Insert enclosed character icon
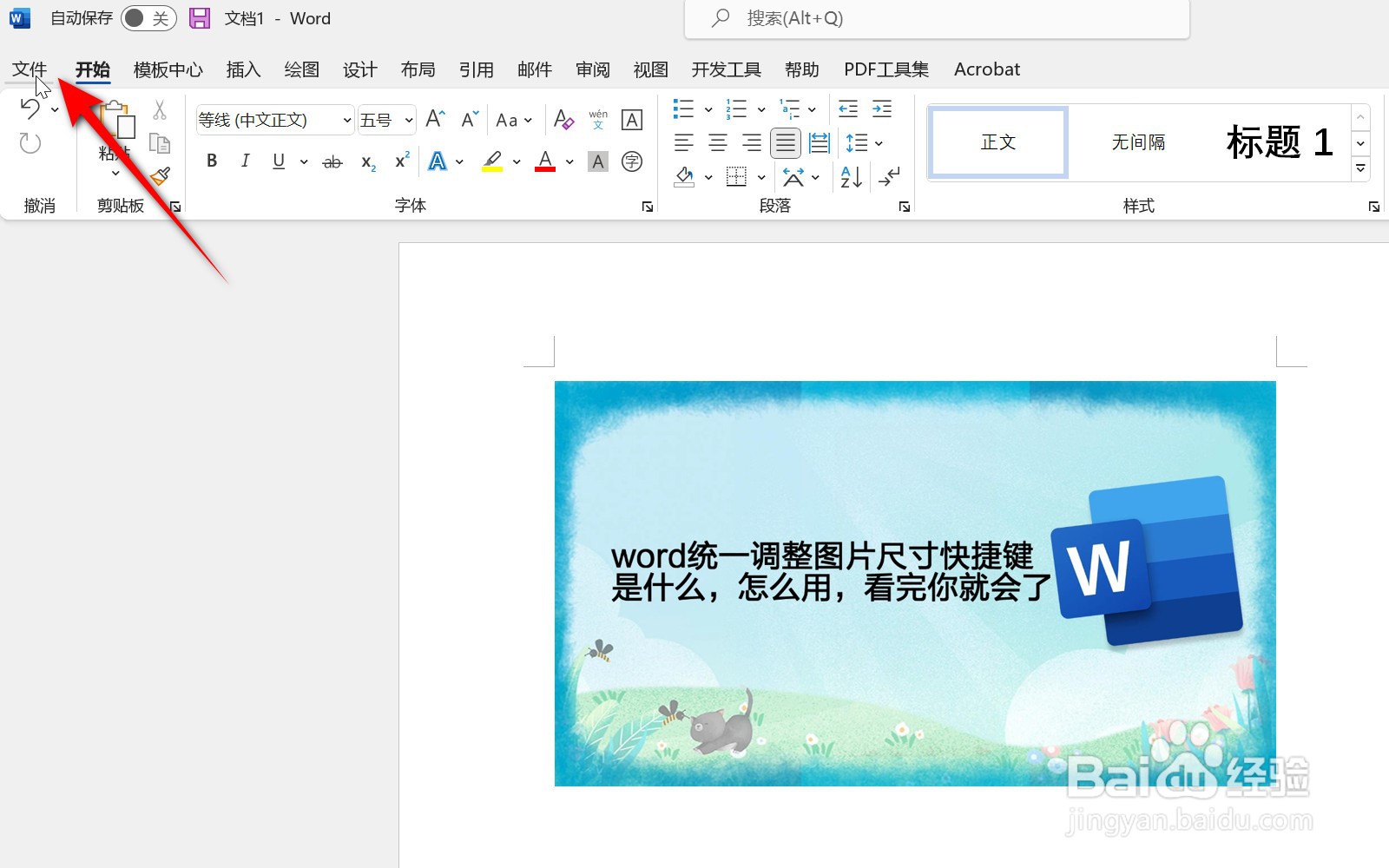 coord(632,161)
